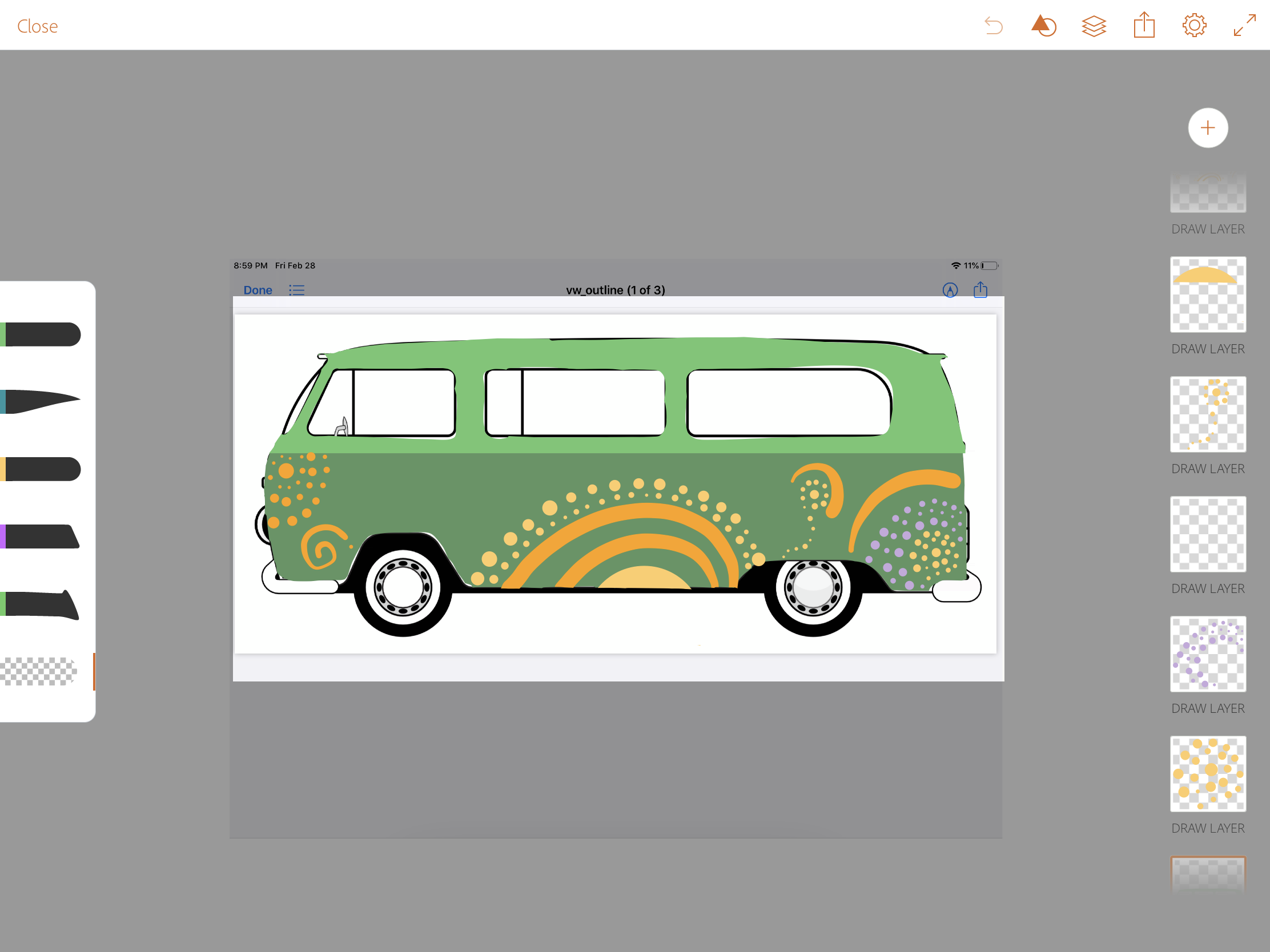The image size is (1270, 952).
Task: Tap Done in the embedded screenshot
Action: [258, 290]
